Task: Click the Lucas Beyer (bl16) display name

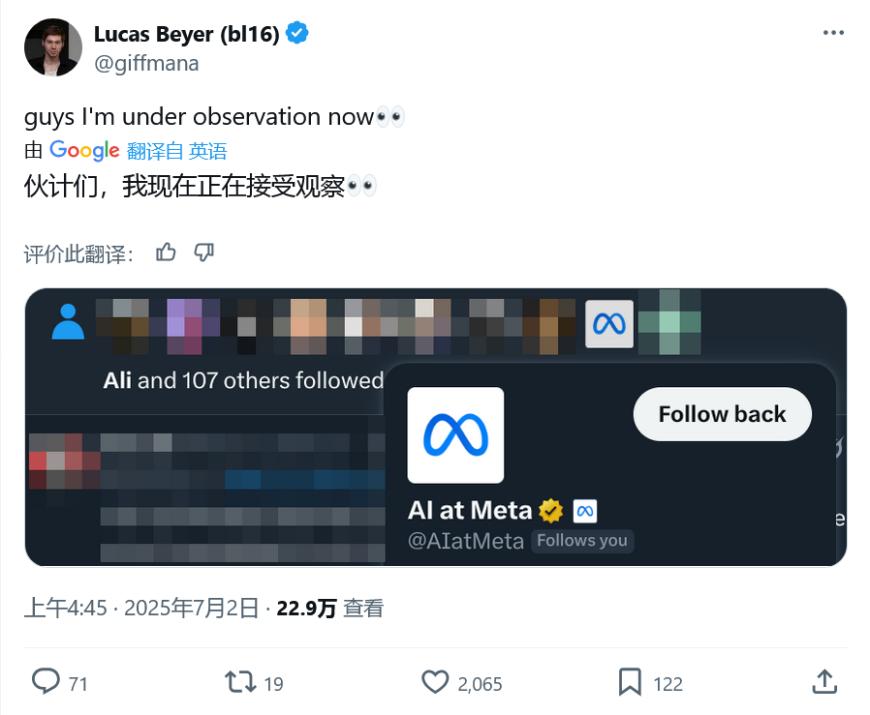Action: [x=186, y=34]
